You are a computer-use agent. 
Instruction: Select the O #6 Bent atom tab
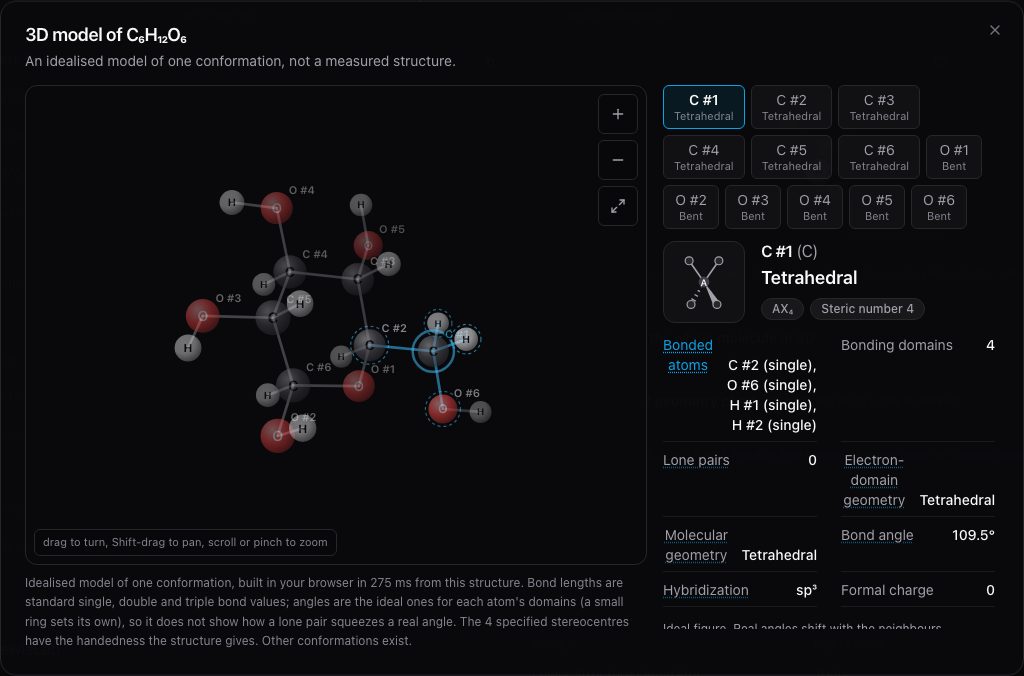938,208
